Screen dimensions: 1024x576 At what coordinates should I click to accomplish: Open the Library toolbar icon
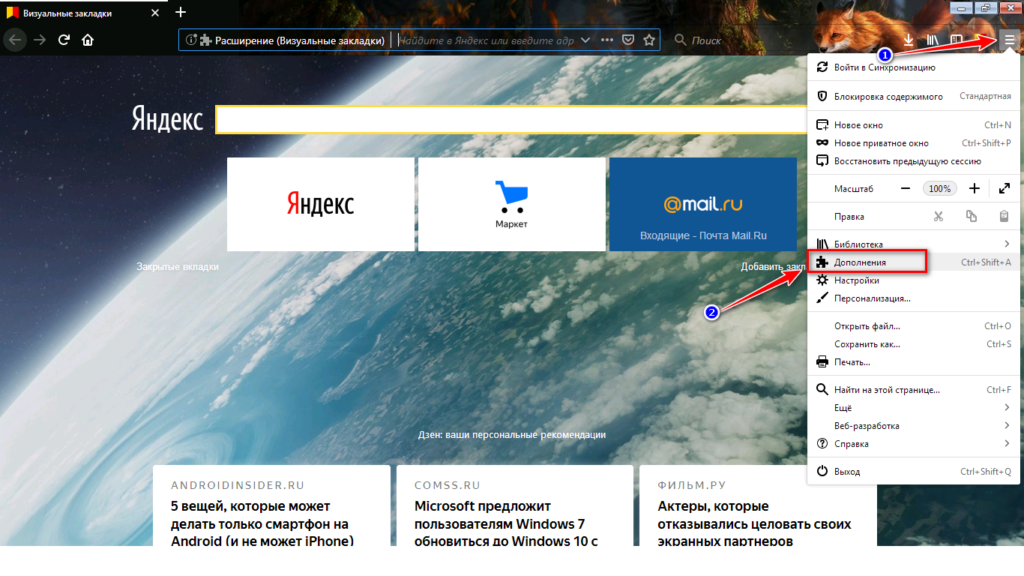pyautogui.click(x=932, y=40)
